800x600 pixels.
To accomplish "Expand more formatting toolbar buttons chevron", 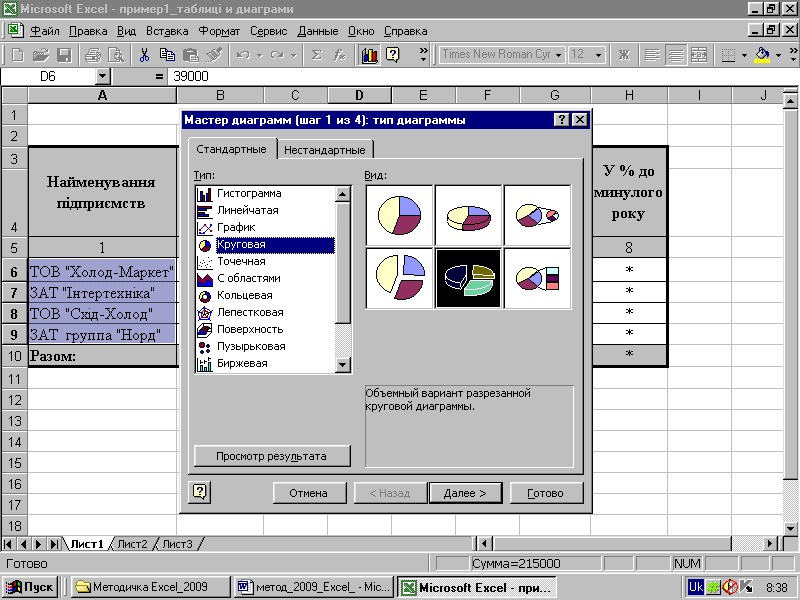I will [x=793, y=55].
